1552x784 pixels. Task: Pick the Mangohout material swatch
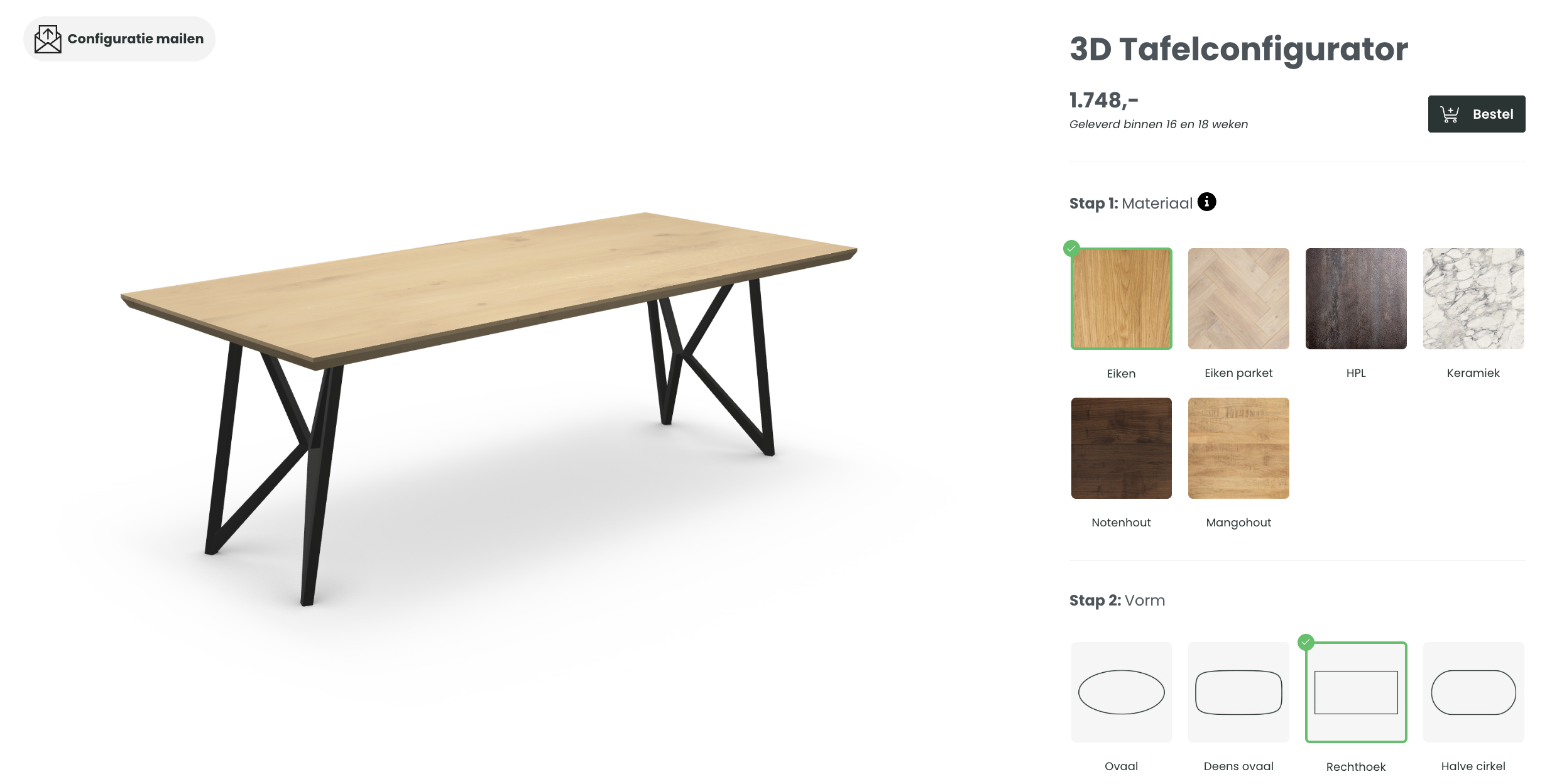[1238, 448]
